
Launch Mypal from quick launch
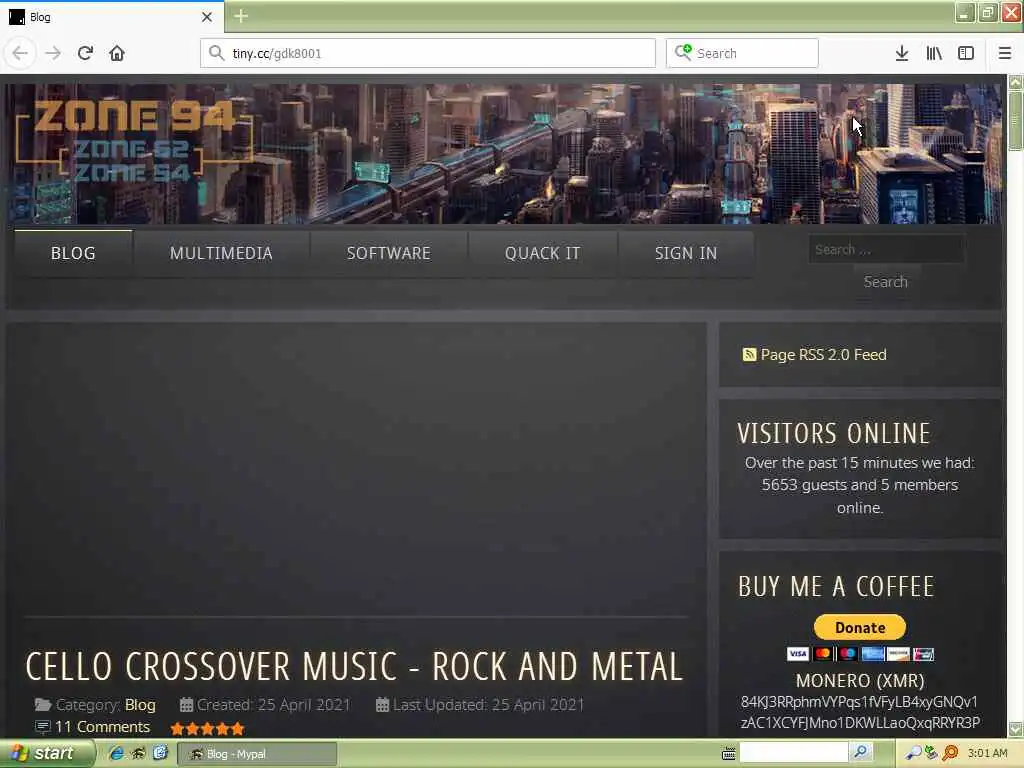coord(138,753)
